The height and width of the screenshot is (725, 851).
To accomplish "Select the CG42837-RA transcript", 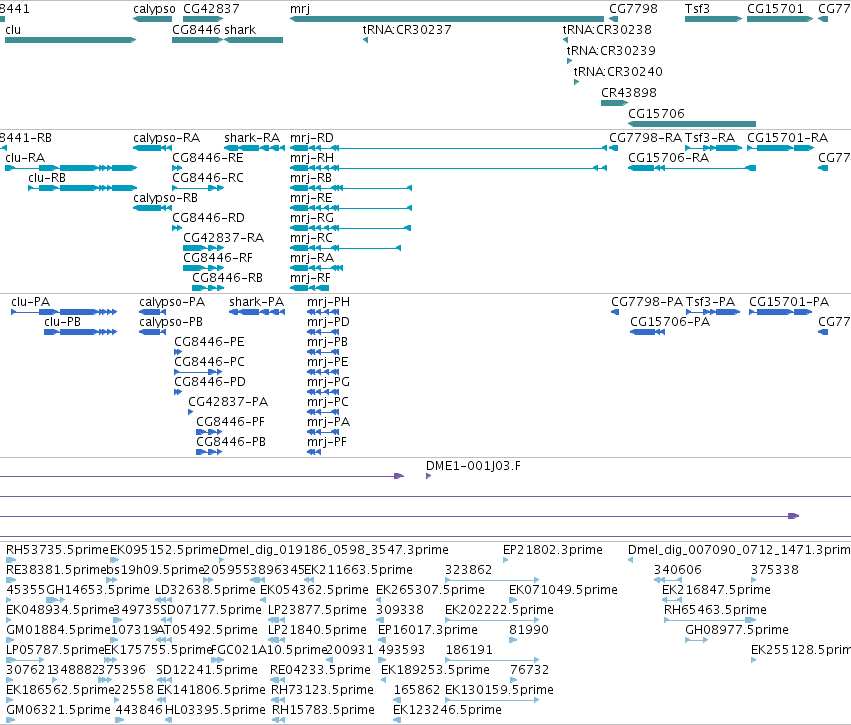I will point(204,248).
